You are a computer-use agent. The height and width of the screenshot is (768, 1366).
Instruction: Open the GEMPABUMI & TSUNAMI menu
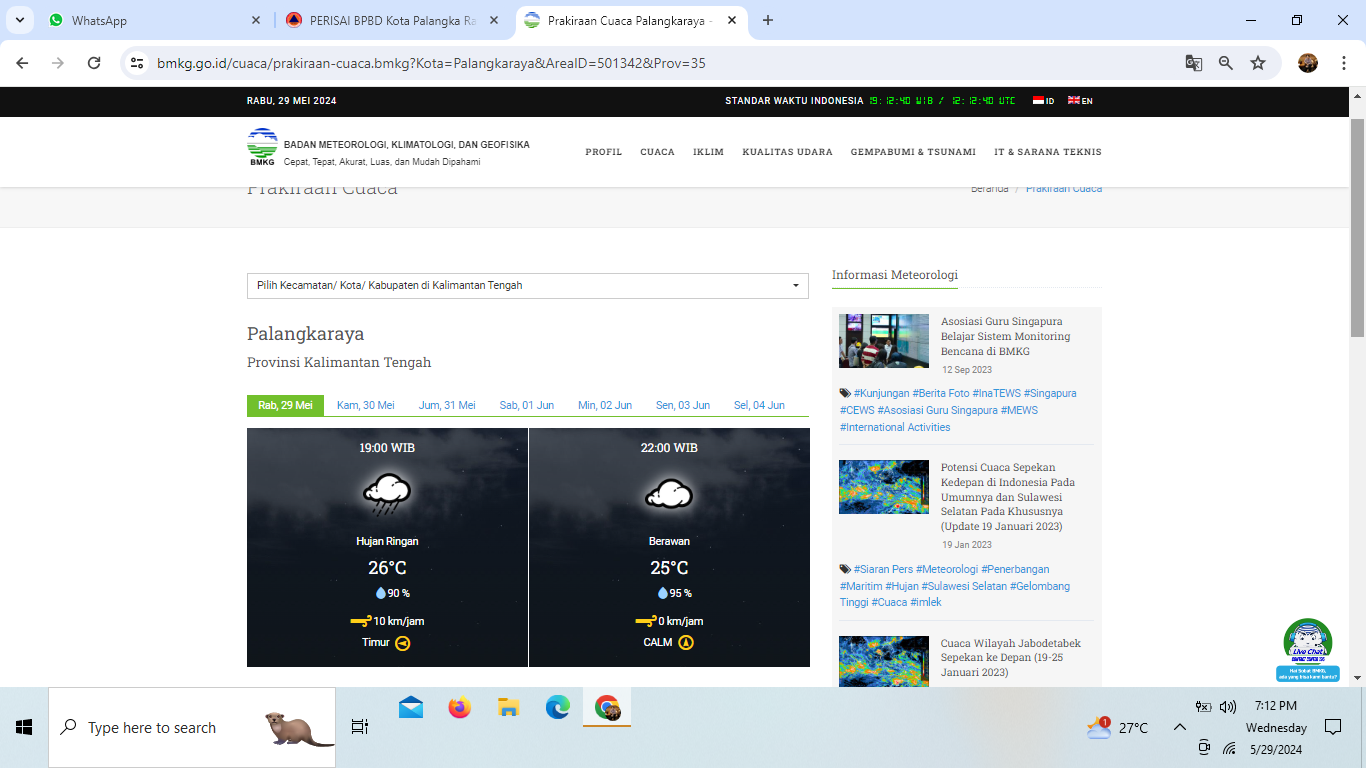tap(913, 152)
